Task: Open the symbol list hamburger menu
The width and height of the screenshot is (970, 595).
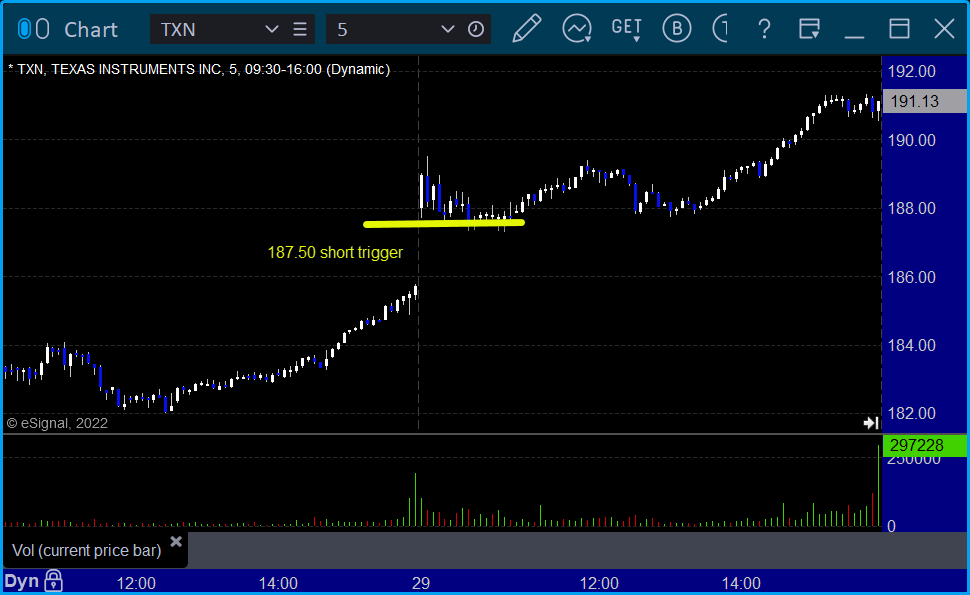Action: 300,29
